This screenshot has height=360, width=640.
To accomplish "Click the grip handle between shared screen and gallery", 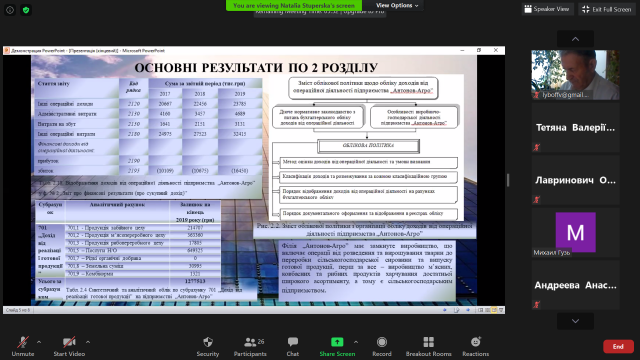I will point(508,180).
